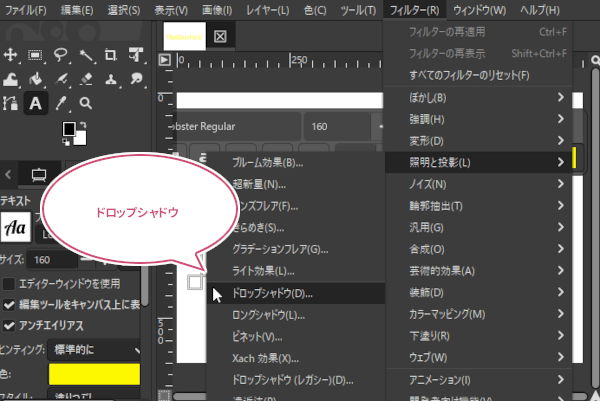
Task: Swap foreground and background colors
Action: pyautogui.click(x=83, y=125)
